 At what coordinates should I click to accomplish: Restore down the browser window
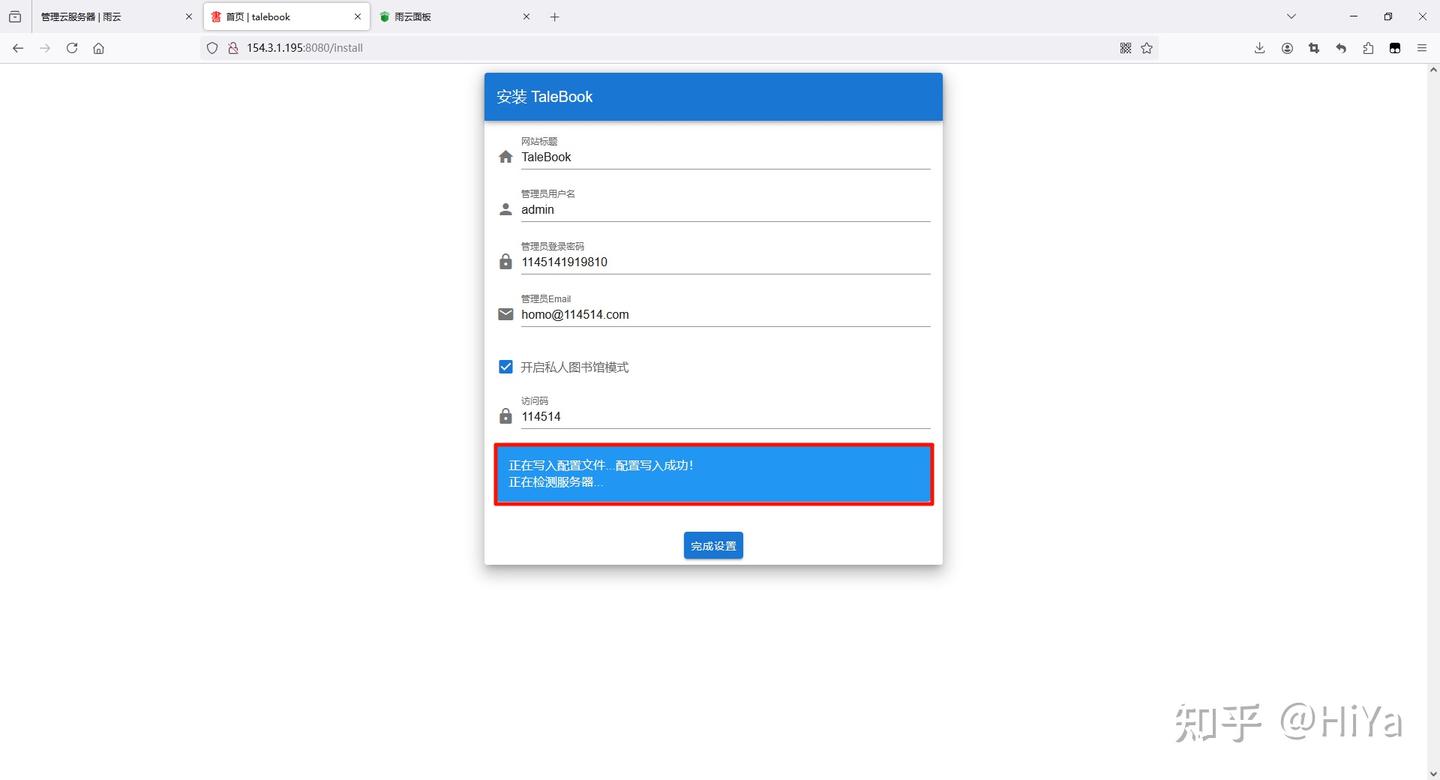pos(1388,17)
